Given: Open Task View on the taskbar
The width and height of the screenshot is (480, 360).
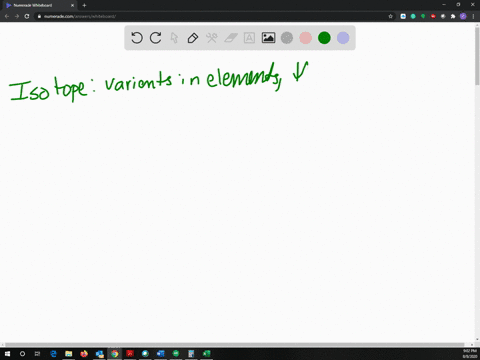Looking at the screenshot, I should [x=37, y=354].
